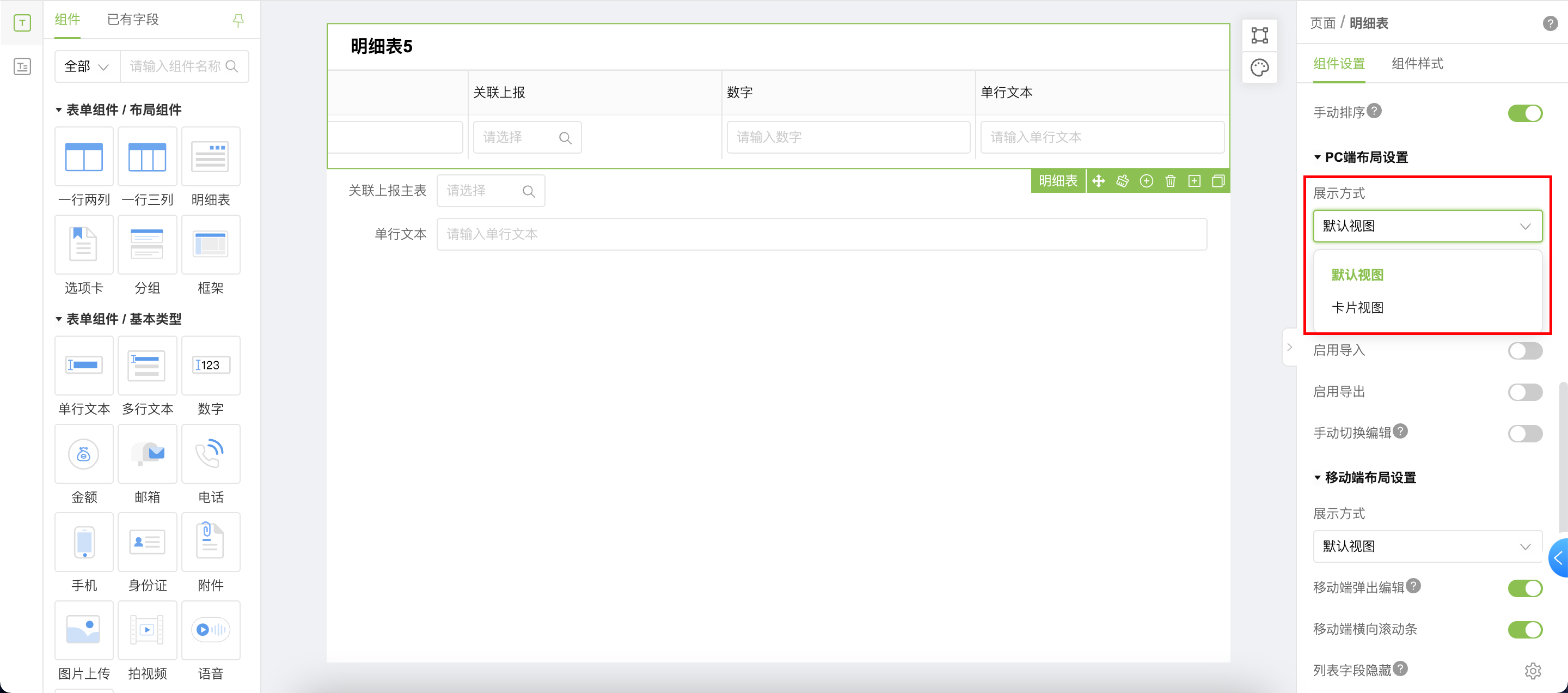Click the pin icon in component panel
This screenshot has width=1568, height=693.
pyautogui.click(x=238, y=21)
